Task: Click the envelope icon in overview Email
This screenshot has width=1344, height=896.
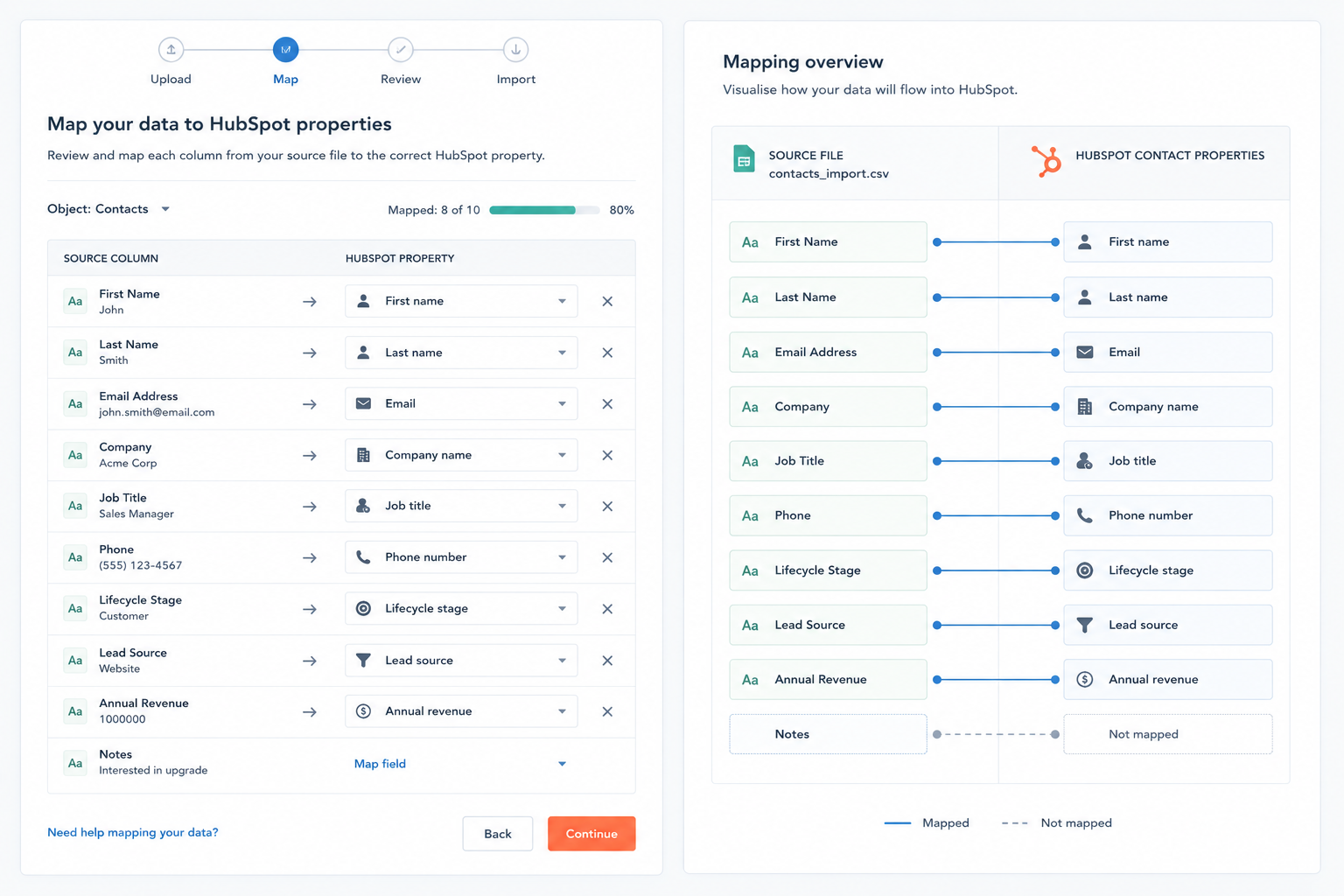Action: coord(1085,352)
